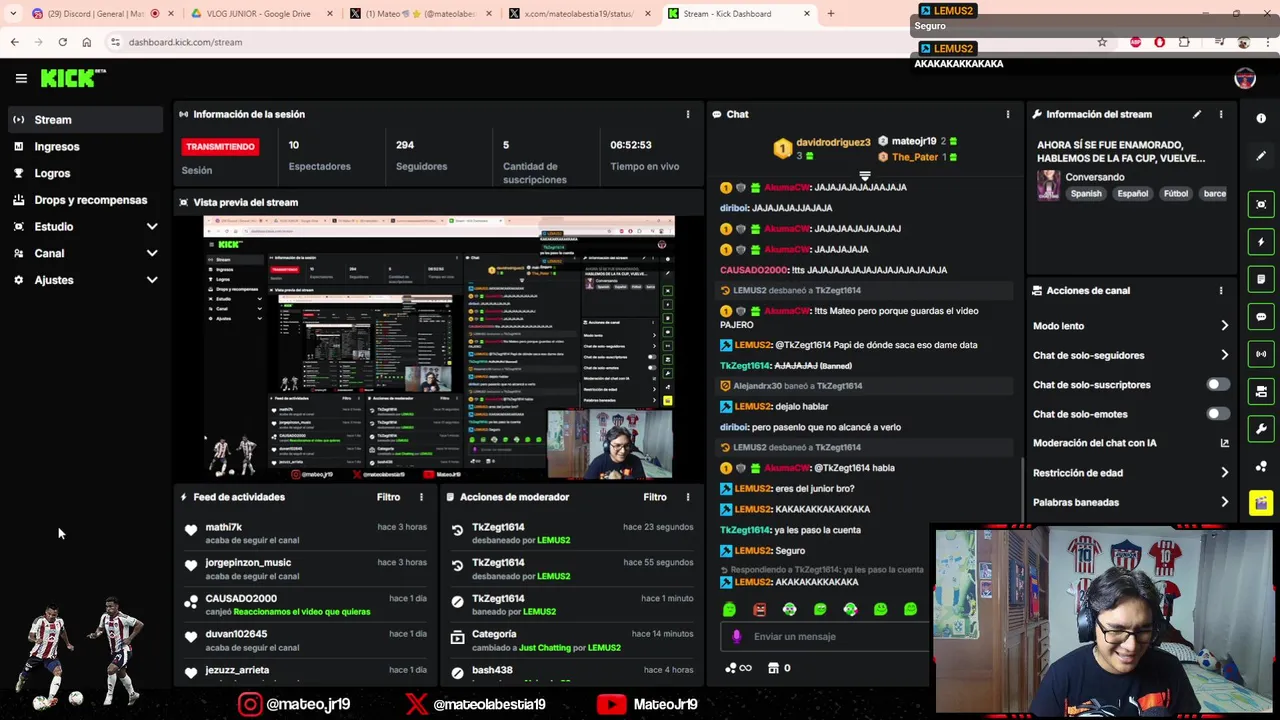Select the Español tag

(x=1133, y=194)
